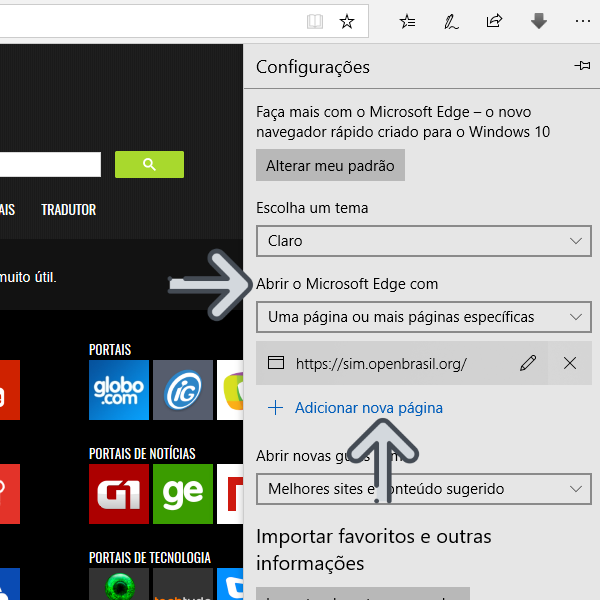Open the globo.com portal tile

(x=119, y=390)
